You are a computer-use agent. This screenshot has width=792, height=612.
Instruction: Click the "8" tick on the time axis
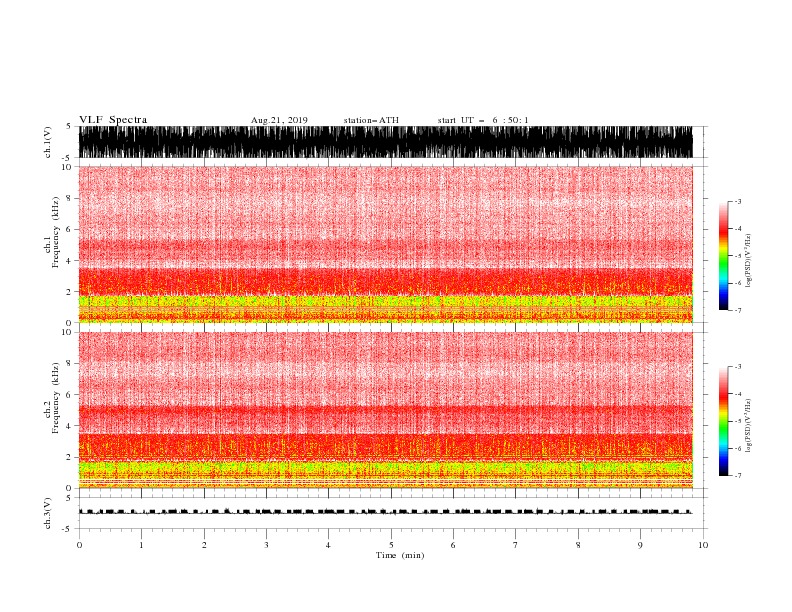click(x=578, y=545)
